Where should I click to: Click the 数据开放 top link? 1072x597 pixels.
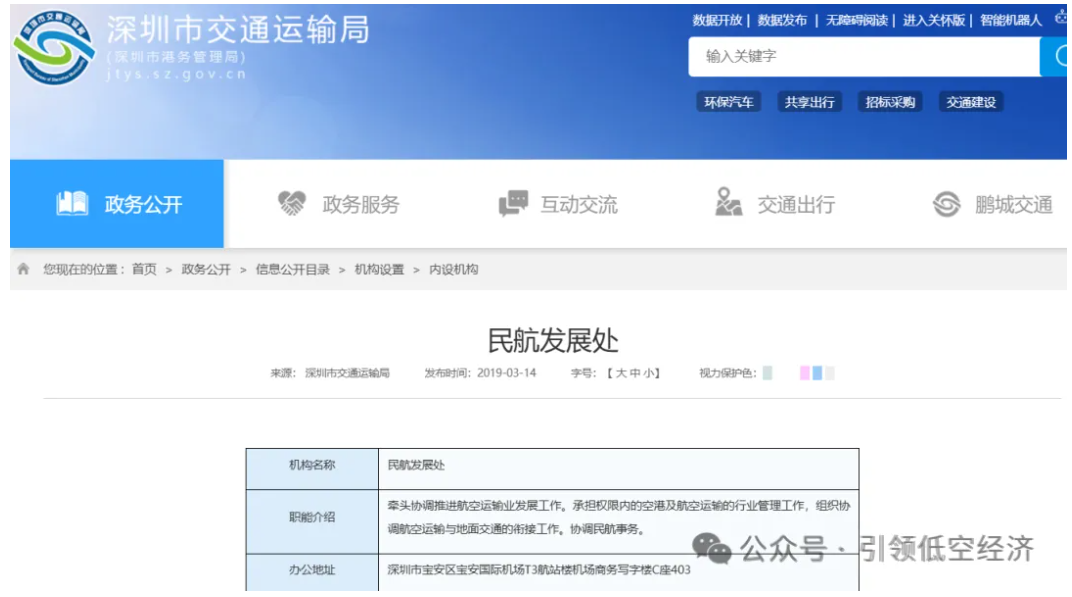click(717, 20)
